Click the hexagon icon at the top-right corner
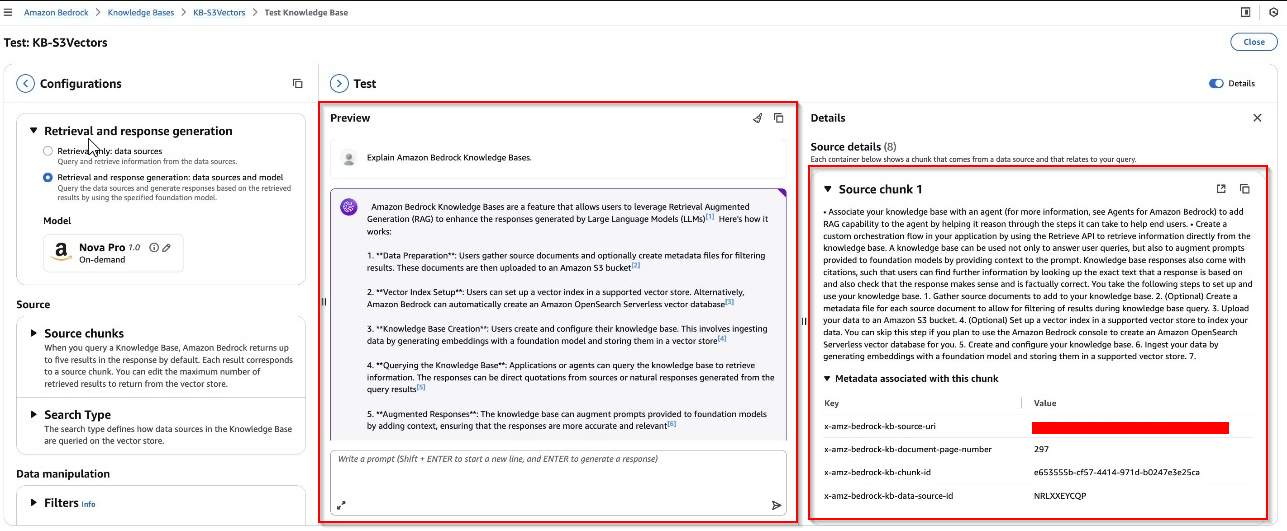Screen dimensions: 1287x531 pos(1274,13)
